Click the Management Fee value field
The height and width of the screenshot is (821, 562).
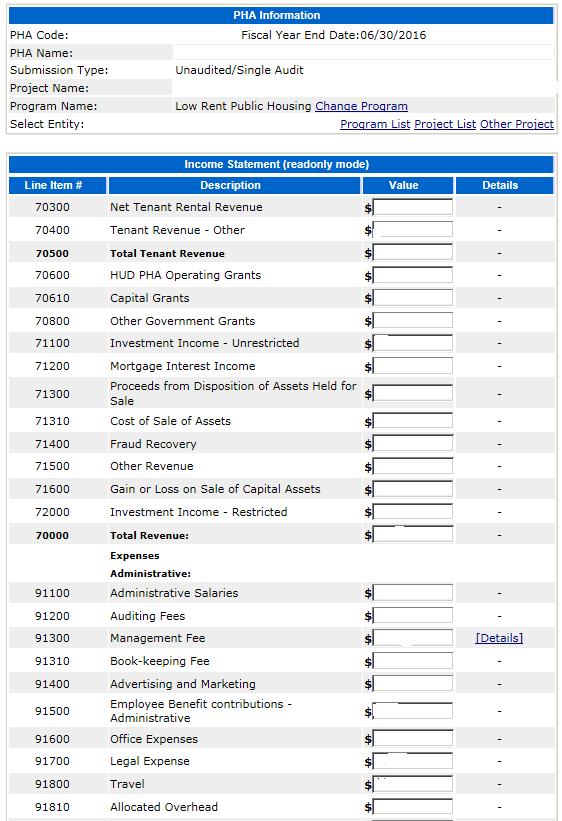[x=413, y=638]
